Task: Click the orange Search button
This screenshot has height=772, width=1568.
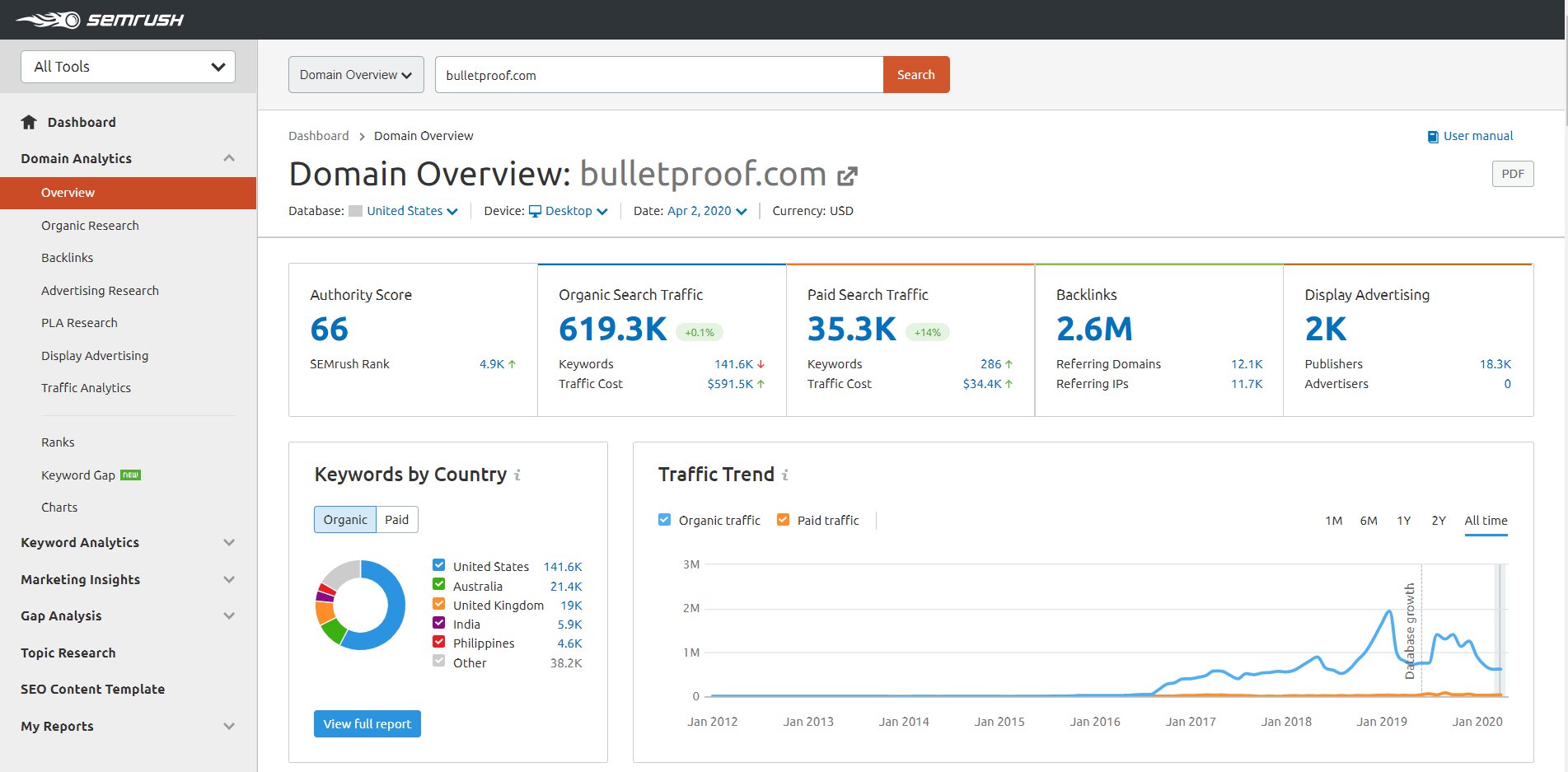Action: pos(916,75)
